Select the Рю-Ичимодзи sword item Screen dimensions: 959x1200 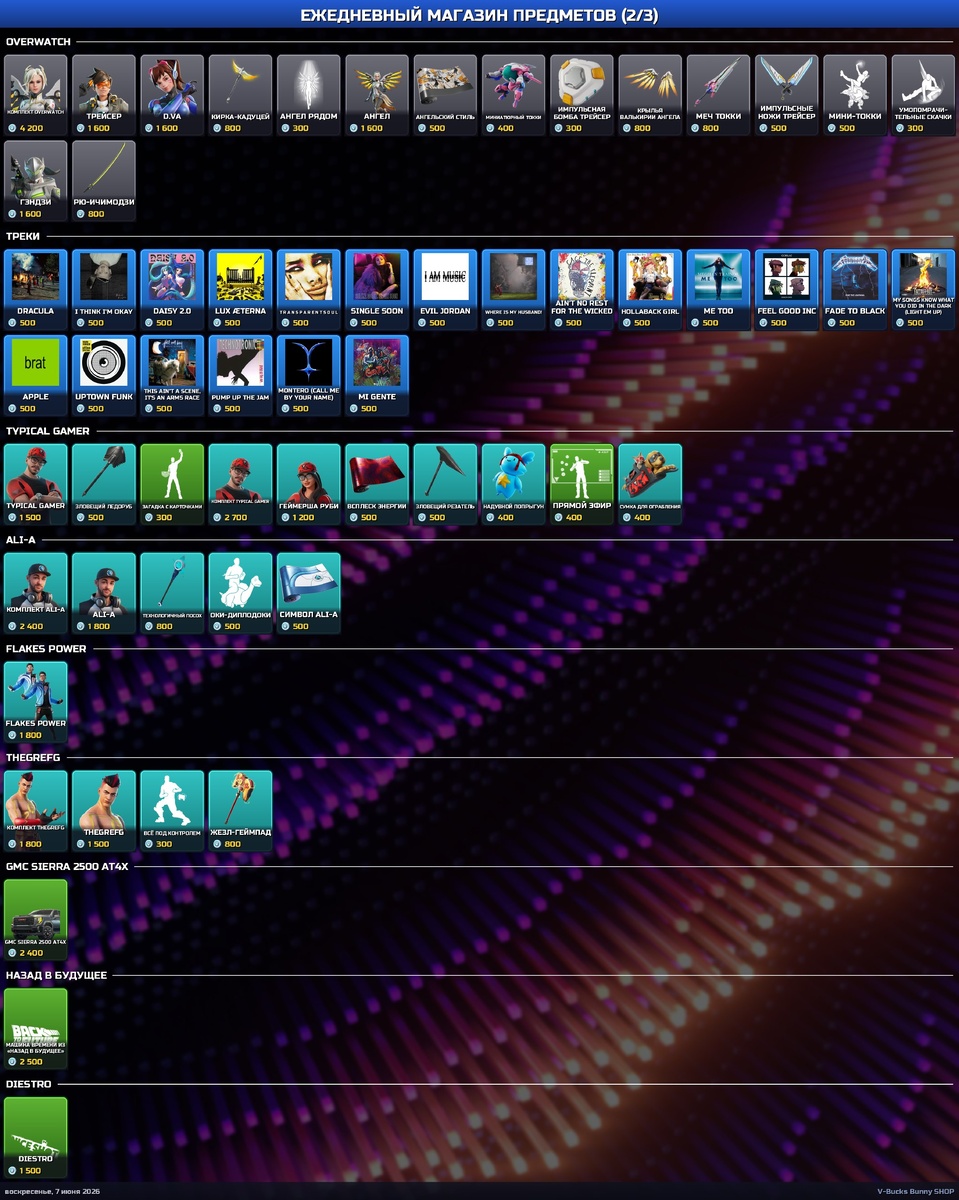pyautogui.click(x=104, y=181)
